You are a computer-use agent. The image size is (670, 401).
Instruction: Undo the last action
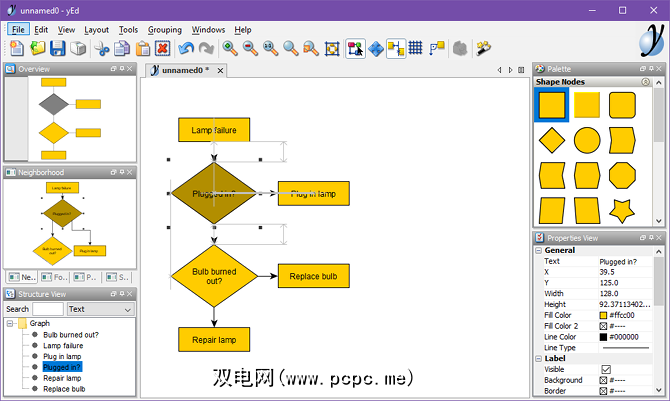point(186,48)
